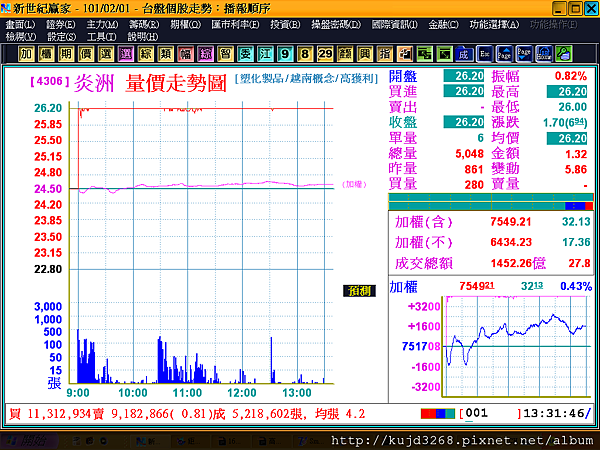Click the 額 toolbar icon
Viewport: 600px width, 450px height.
pyautogui.click(x=345, y=54)
